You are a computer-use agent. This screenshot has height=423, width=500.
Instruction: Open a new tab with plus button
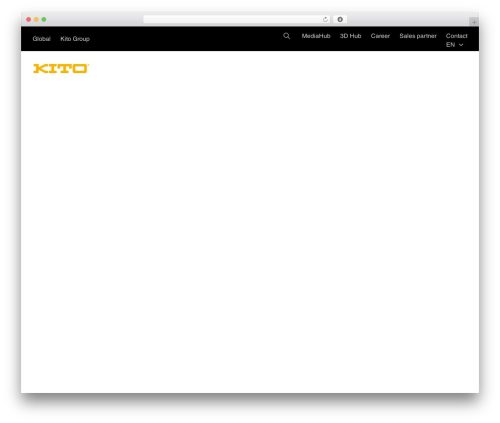tap(474, 22)
